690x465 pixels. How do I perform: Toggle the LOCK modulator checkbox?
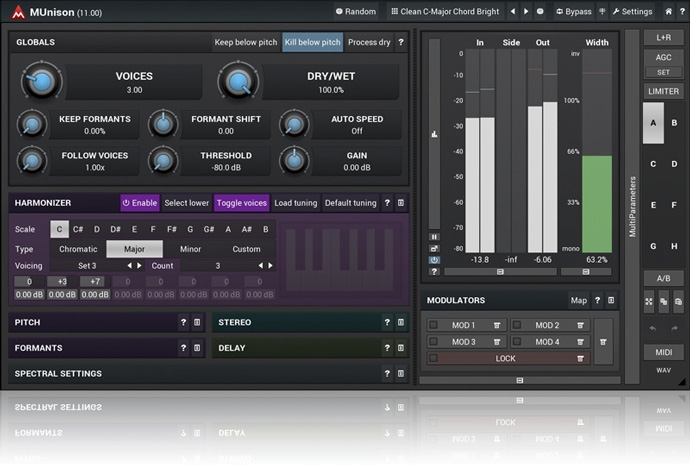pos(434,358)
